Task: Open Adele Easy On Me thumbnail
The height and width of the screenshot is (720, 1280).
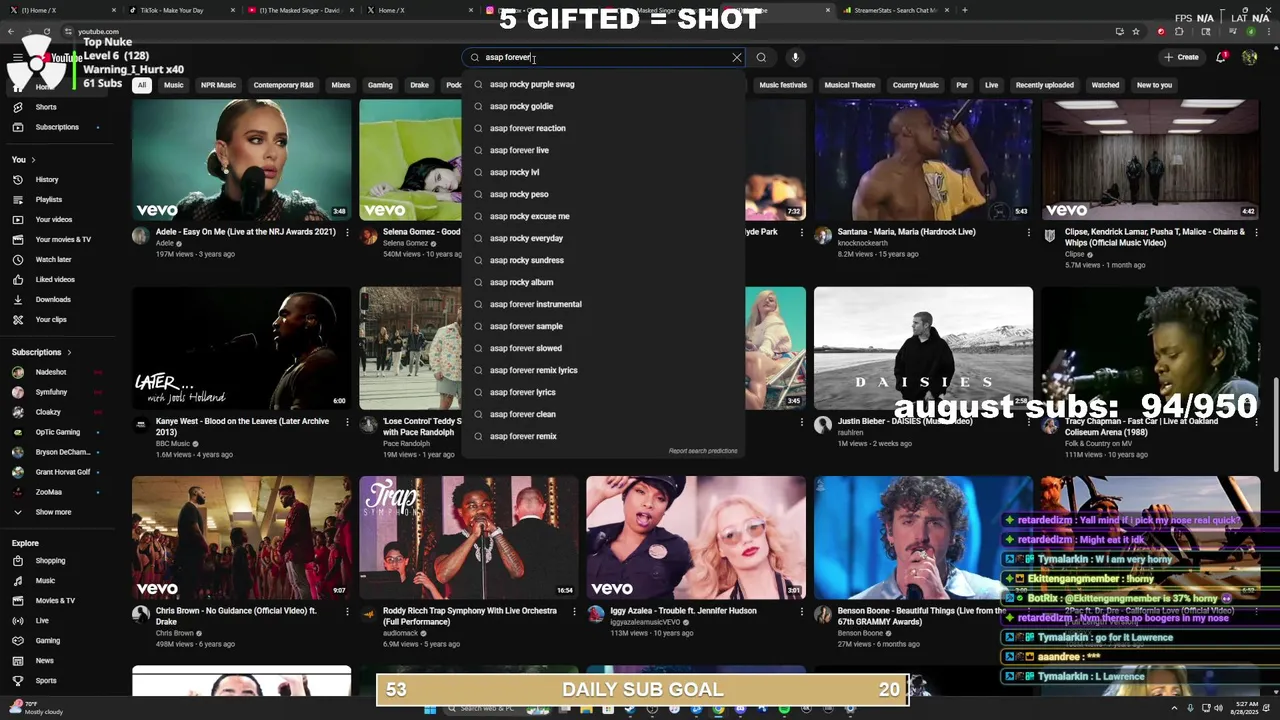Action: [x=241, y=160]
